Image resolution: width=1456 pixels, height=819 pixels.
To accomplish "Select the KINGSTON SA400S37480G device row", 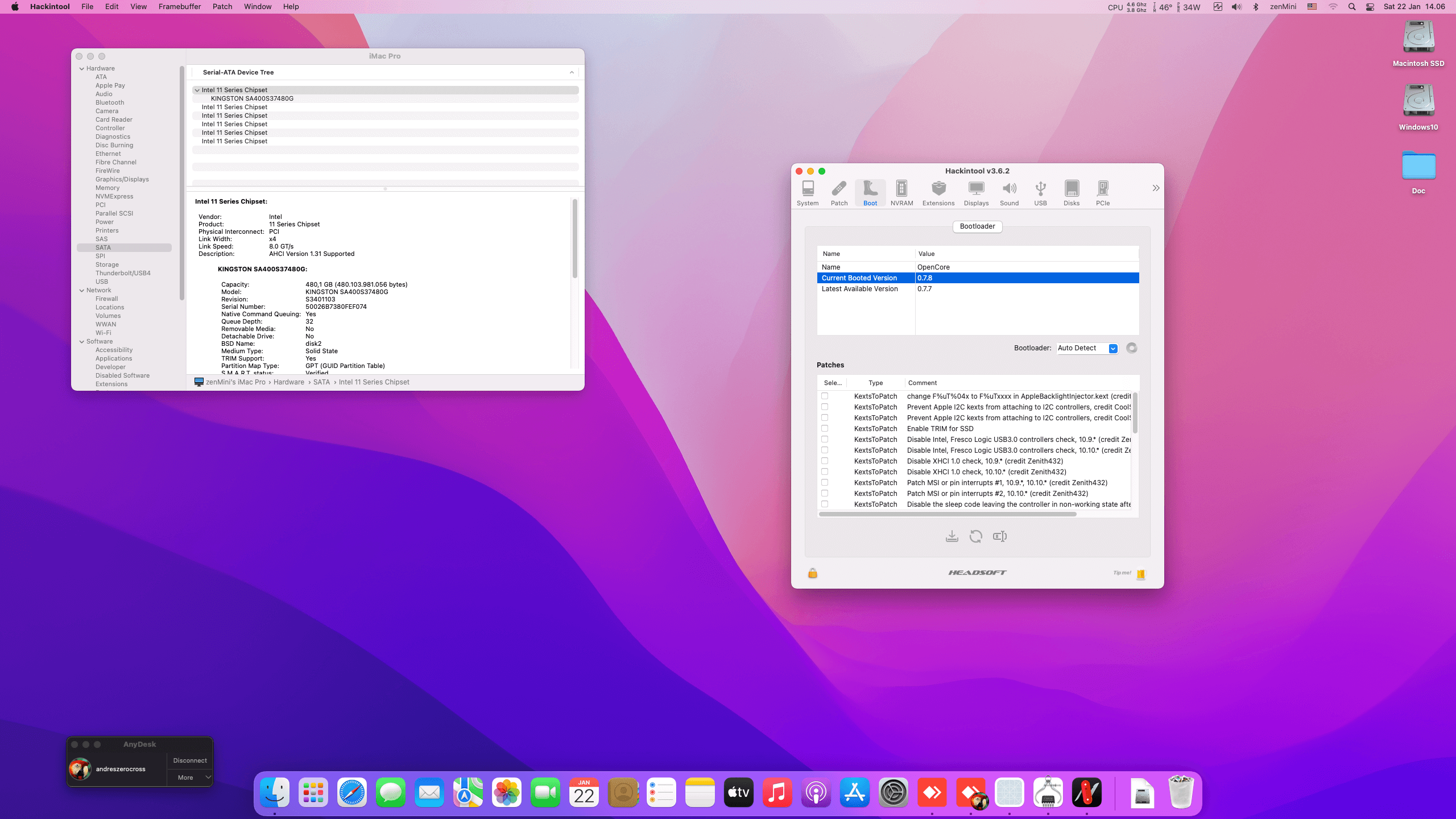I will (x=386, y=98).
